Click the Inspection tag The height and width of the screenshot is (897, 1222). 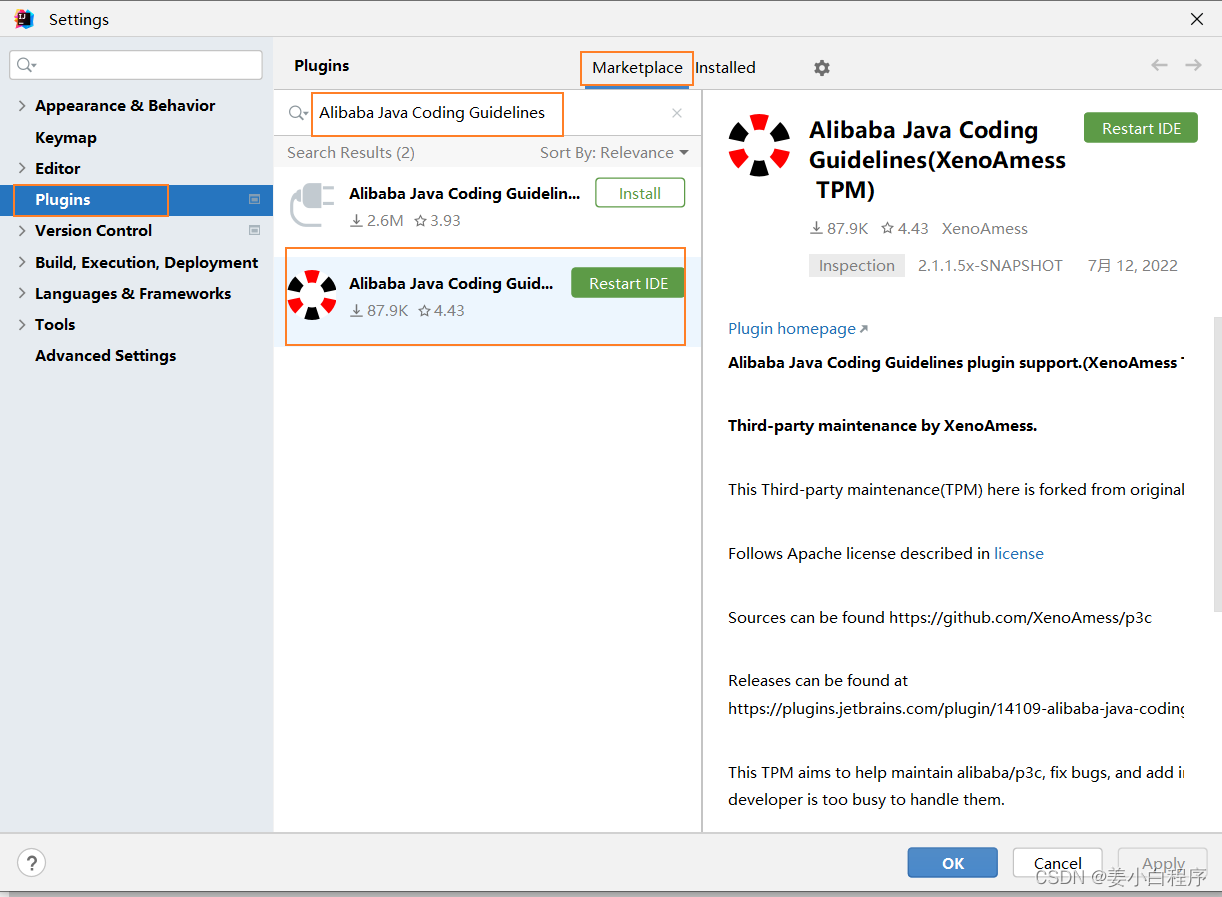[857, 266]
